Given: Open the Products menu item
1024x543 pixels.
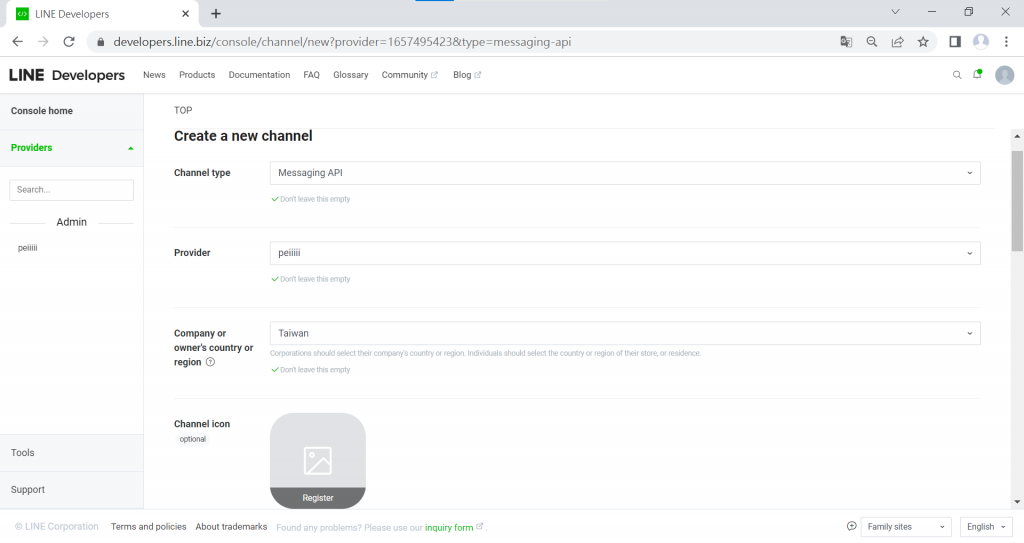Looking at the screenshot, I should tap(197, 75).
